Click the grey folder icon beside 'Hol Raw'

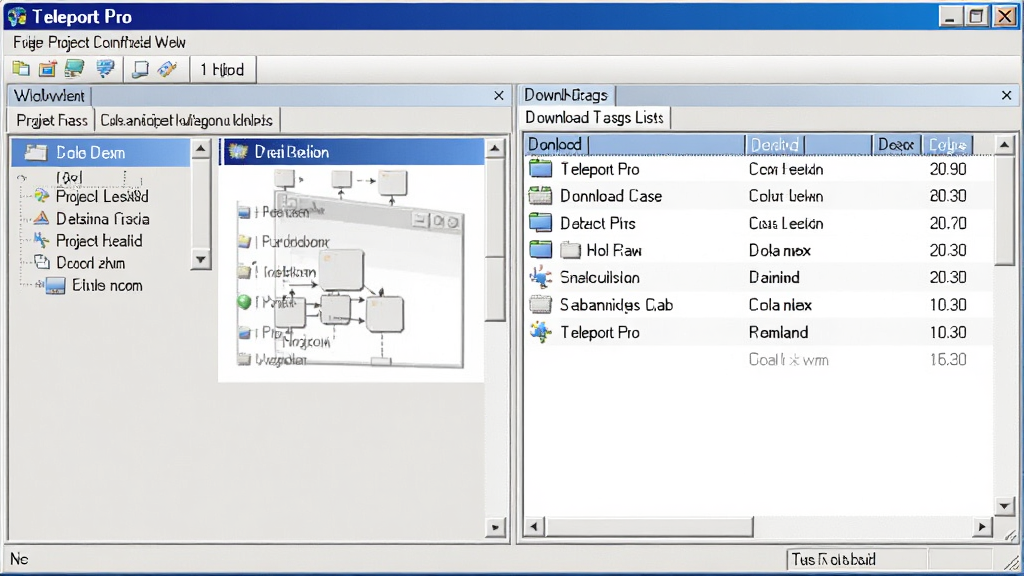coord(570,250)
